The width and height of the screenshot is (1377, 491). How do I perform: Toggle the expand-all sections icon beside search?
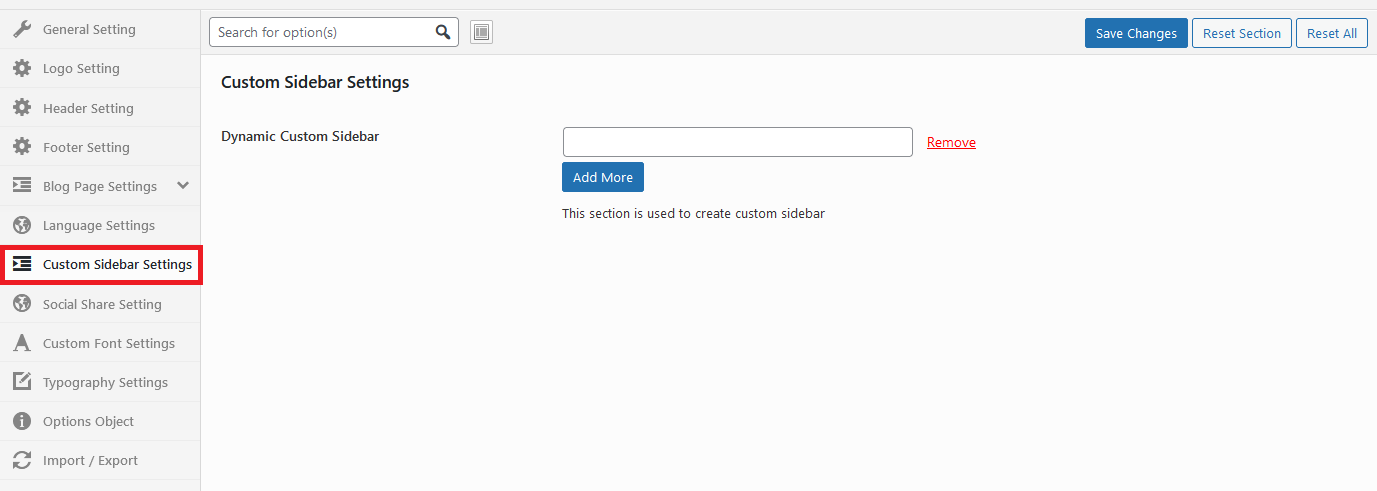pos(481,32)
